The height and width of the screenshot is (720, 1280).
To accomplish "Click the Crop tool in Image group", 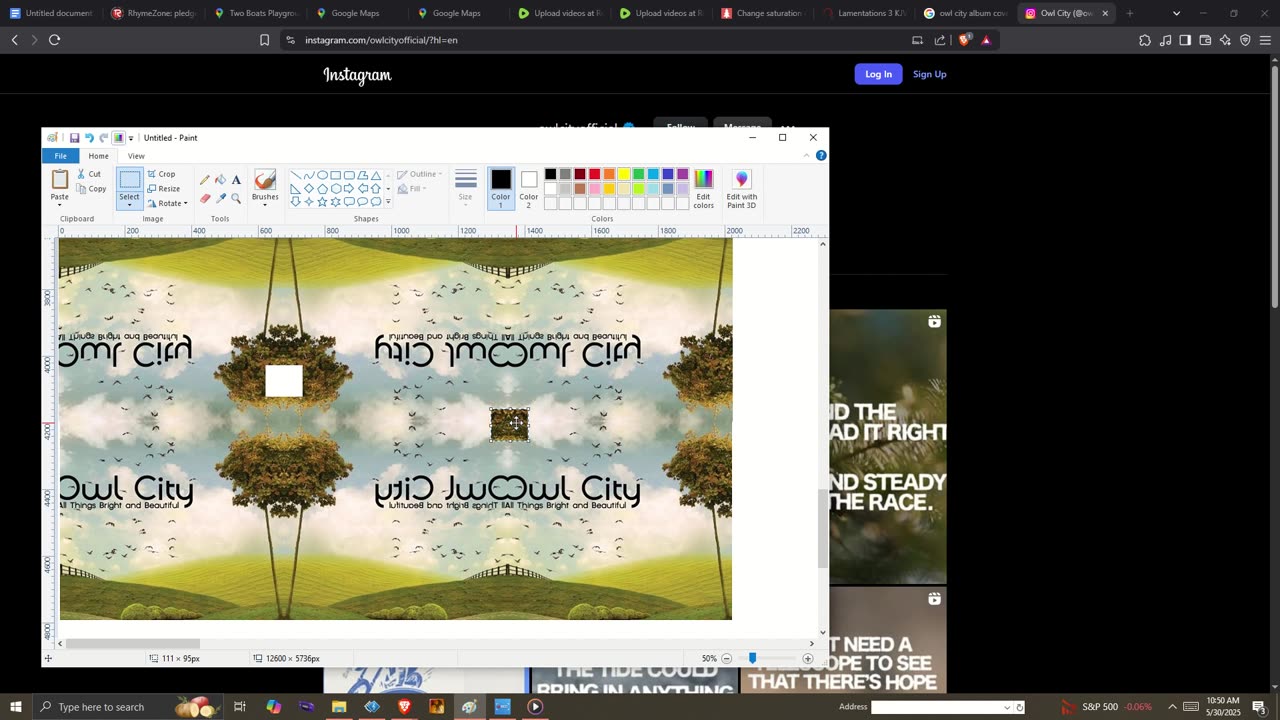I will (x=162, y=174).
